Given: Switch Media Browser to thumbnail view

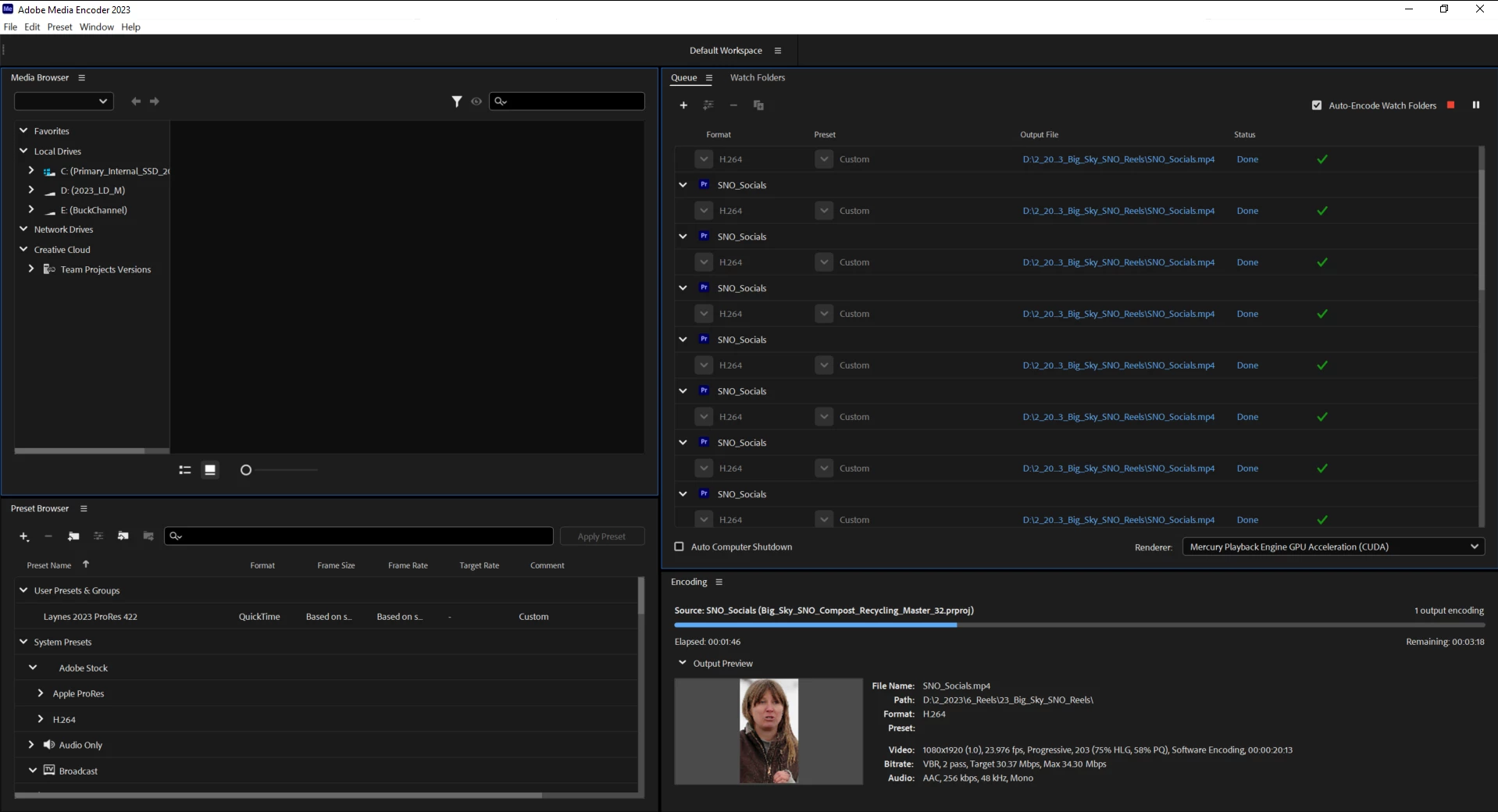Looking at the screenshot, I should coord(210,470).
